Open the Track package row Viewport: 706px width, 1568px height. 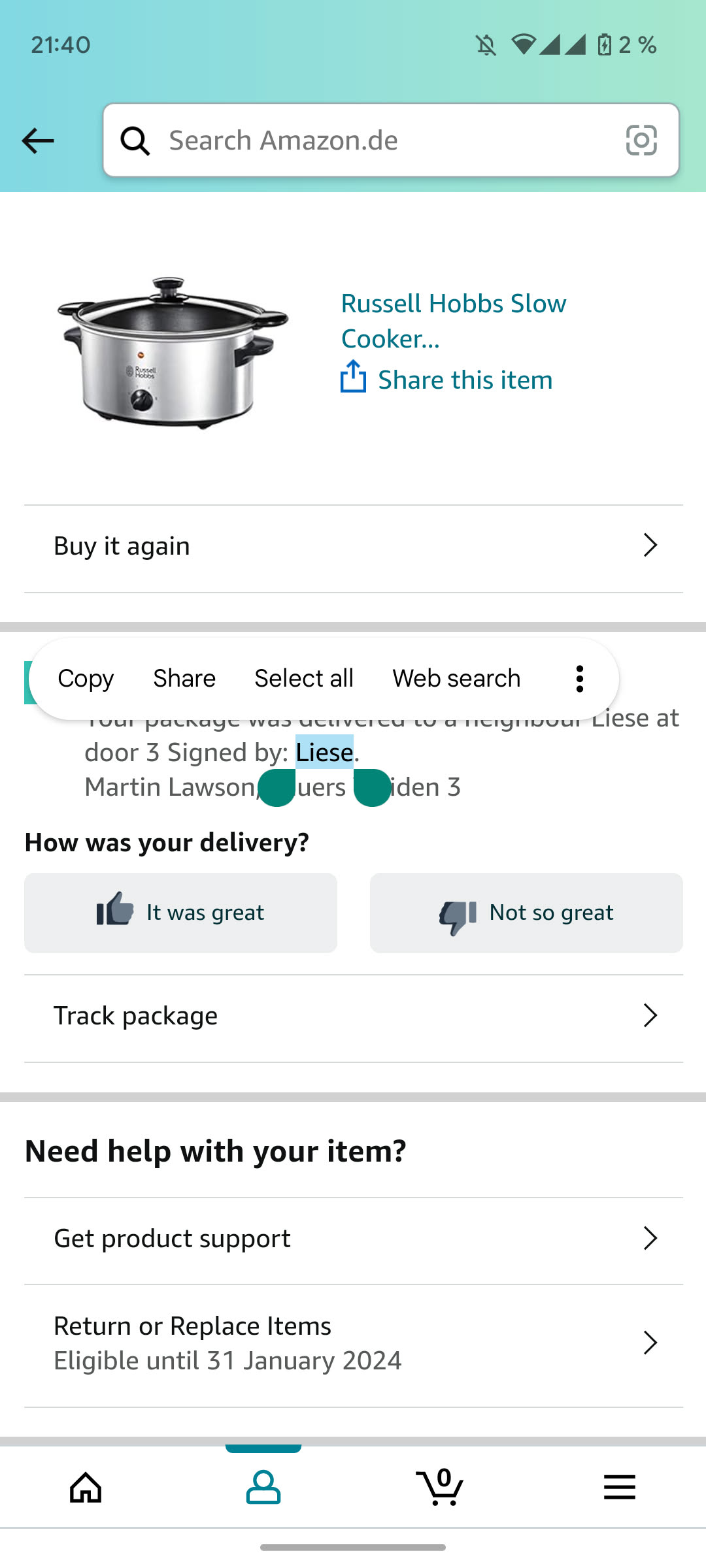coord(353,1016)
